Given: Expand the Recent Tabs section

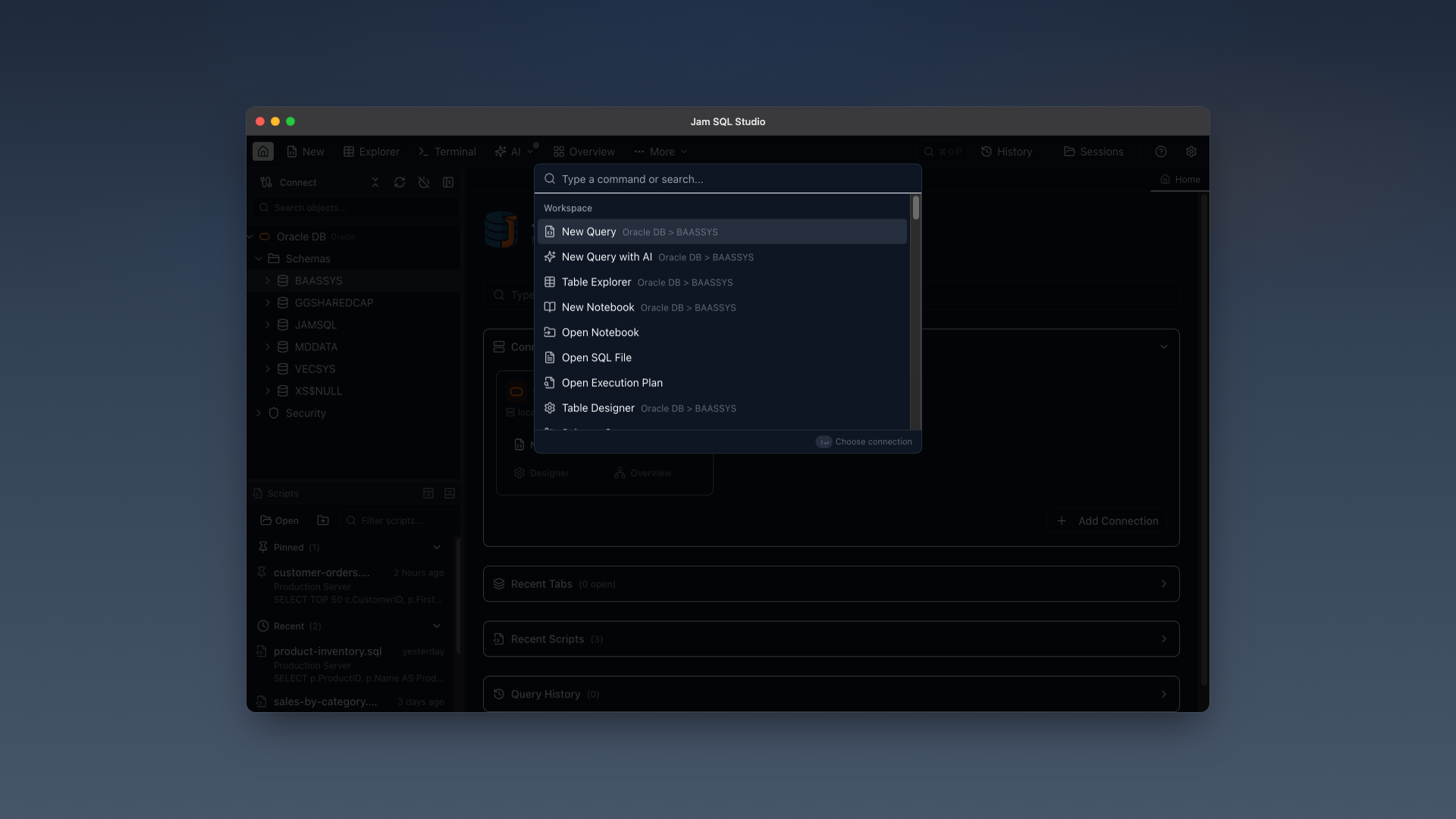Looking at the screenshot, I should pos(830,584).
